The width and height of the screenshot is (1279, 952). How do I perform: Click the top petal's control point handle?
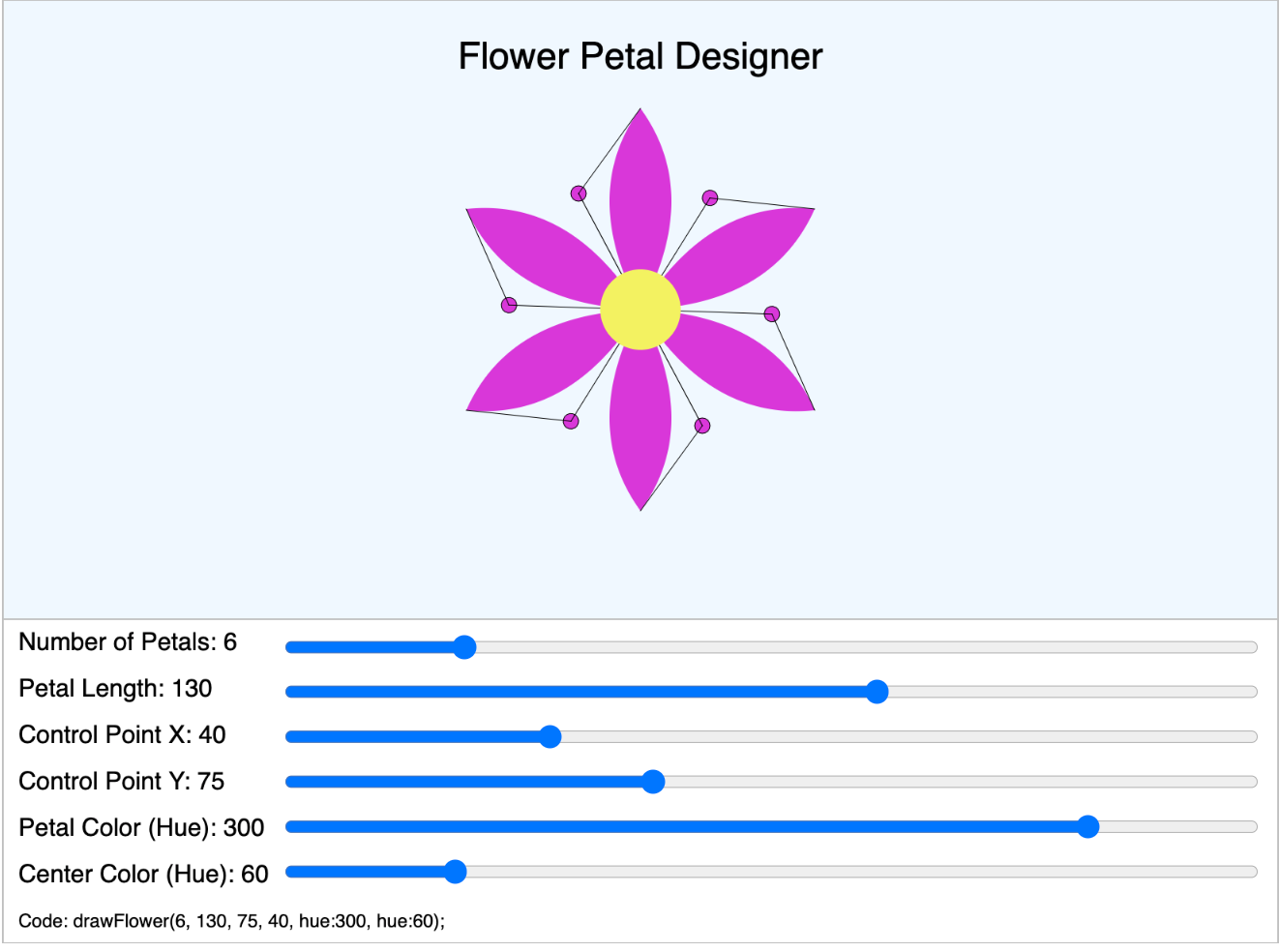click(579, 194)
